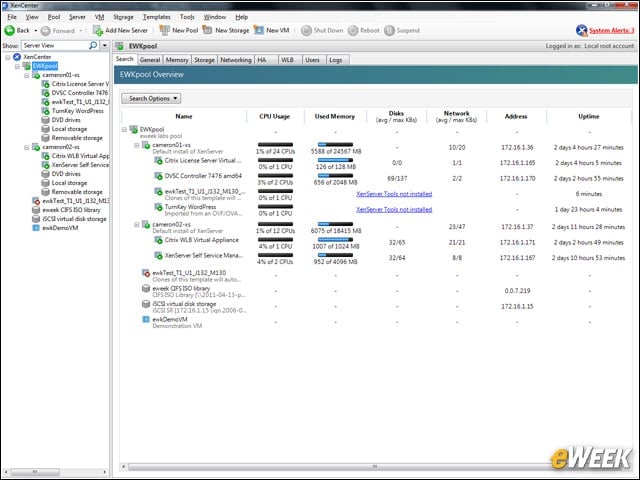Sort by Used Memory column header
This screenshot has width=640, height=480.
335,116
